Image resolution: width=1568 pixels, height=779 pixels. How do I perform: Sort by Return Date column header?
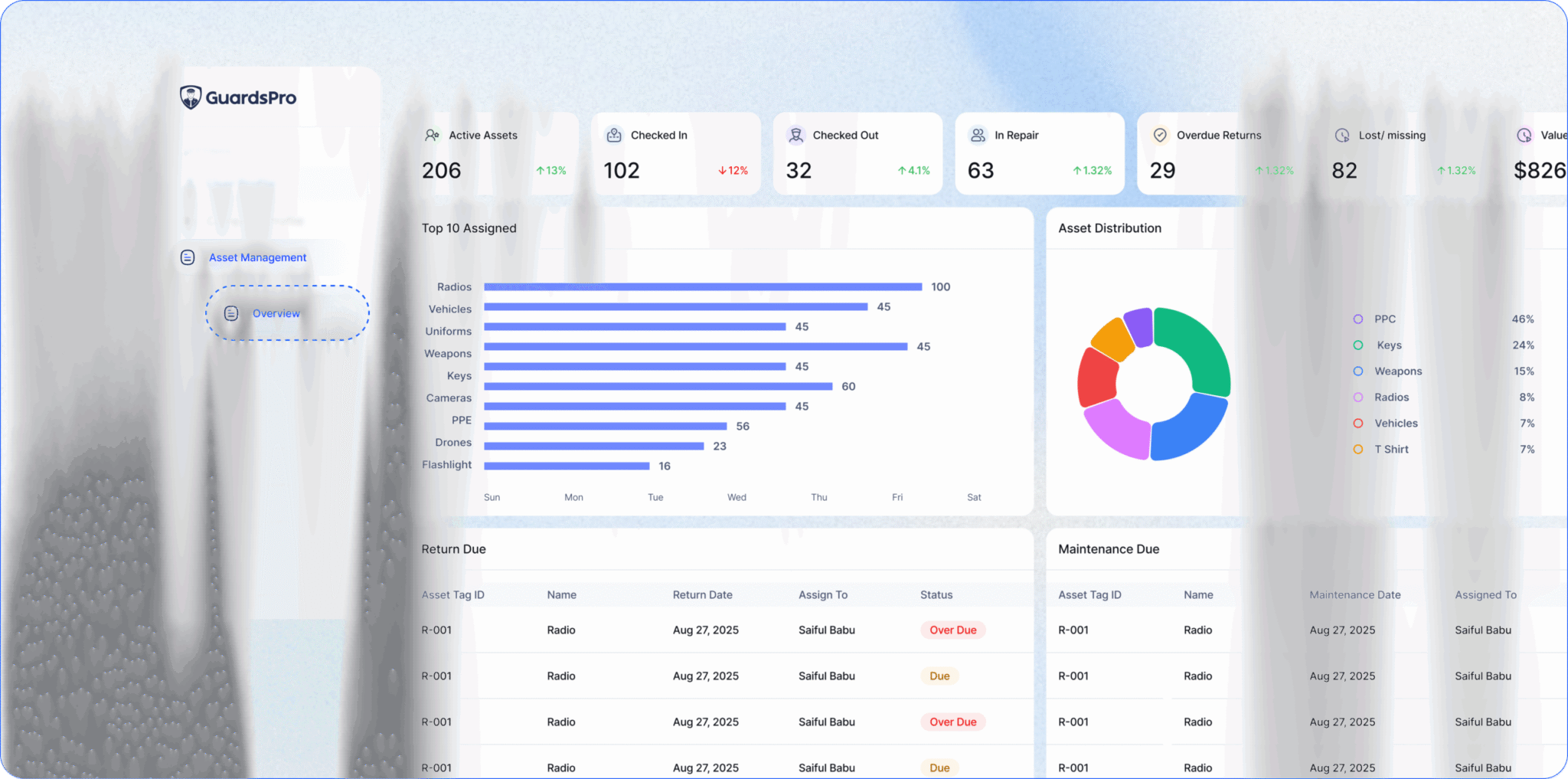pos(702,595)
